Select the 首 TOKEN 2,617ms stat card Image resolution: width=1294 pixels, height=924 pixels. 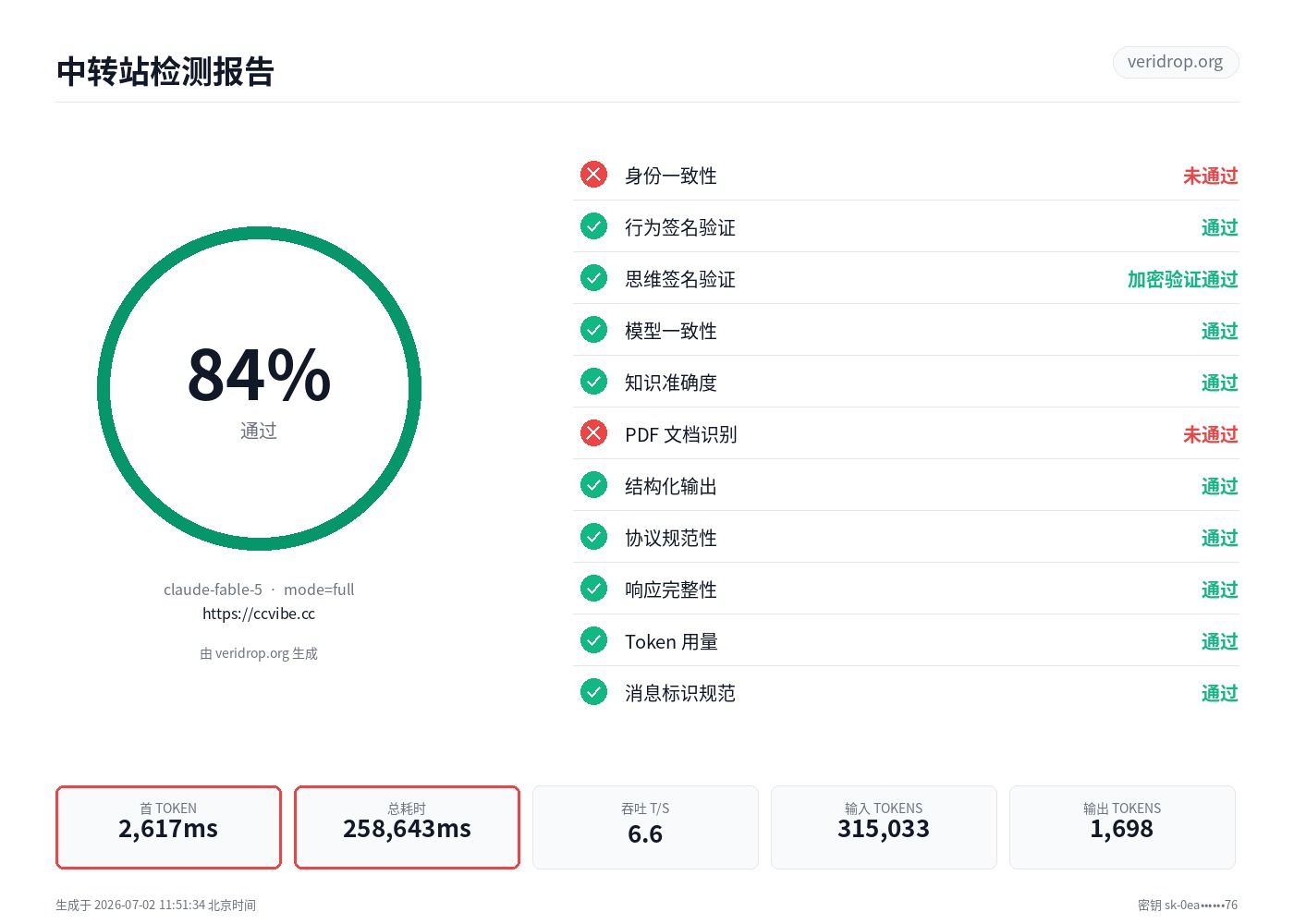click(x=168, y=827)
